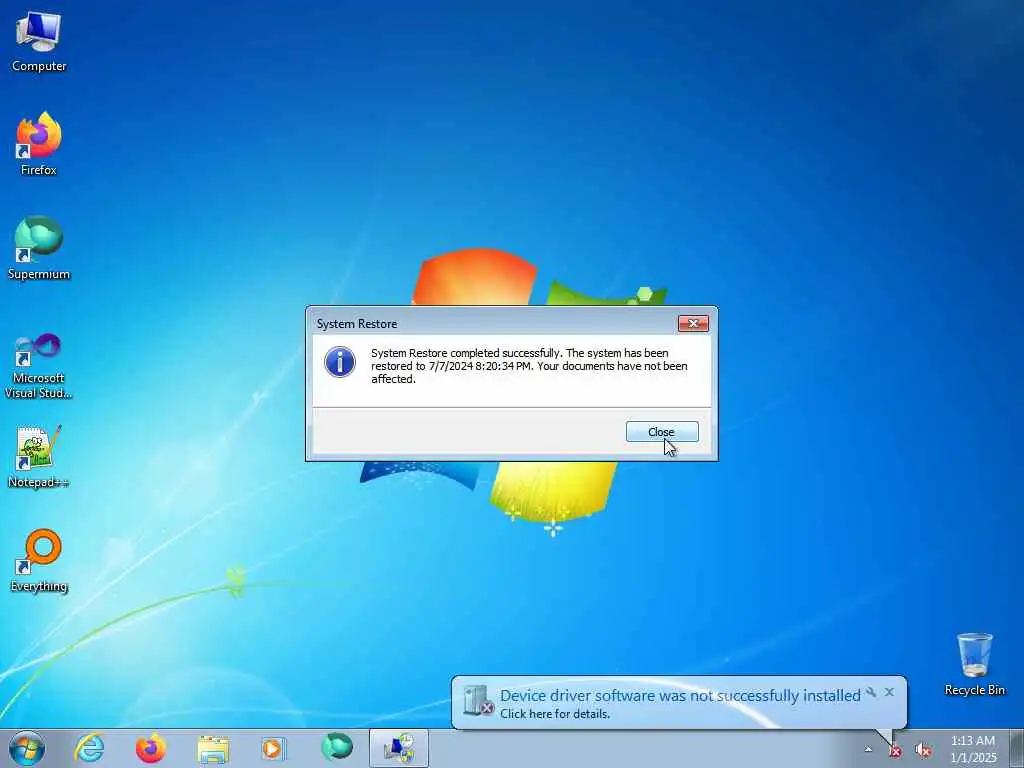
Task: Show hidden tray icons arrow
Action: coord(868,750)
